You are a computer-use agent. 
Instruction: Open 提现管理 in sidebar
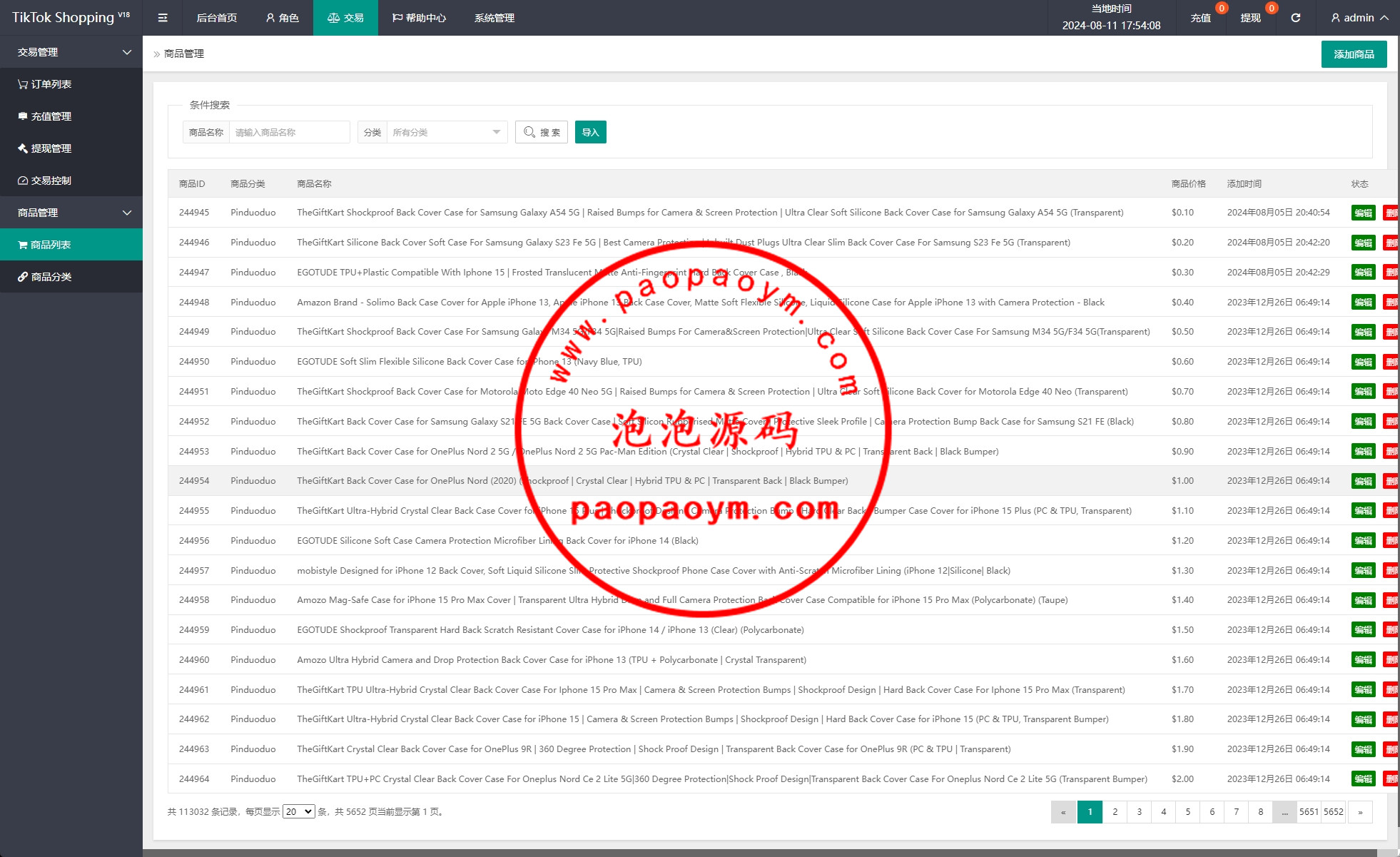coord(71,148)
